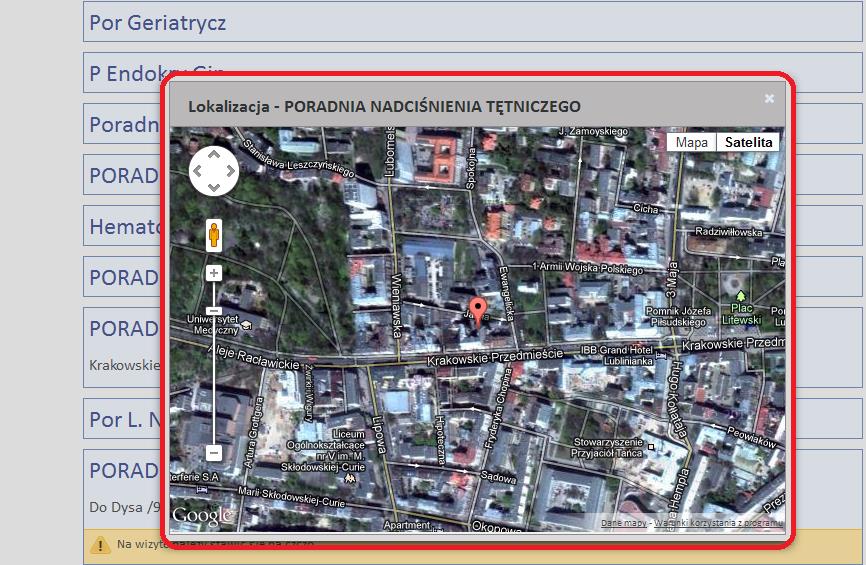Click the Hugo Kołłątaja street label
The image size is (866, 565).
pos(678,400)
